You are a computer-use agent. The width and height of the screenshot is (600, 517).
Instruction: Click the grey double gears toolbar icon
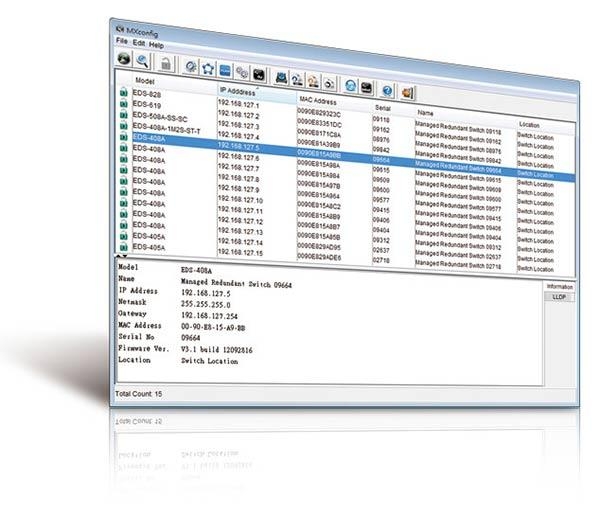tap(241, 72)
